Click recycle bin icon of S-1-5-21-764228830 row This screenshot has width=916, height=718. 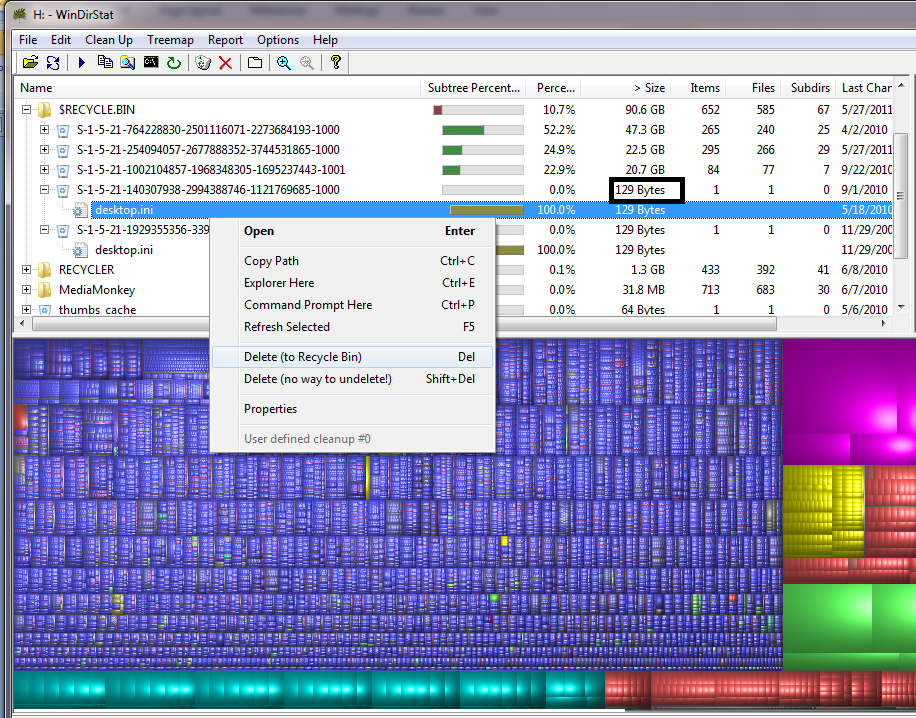coord(63,130)
